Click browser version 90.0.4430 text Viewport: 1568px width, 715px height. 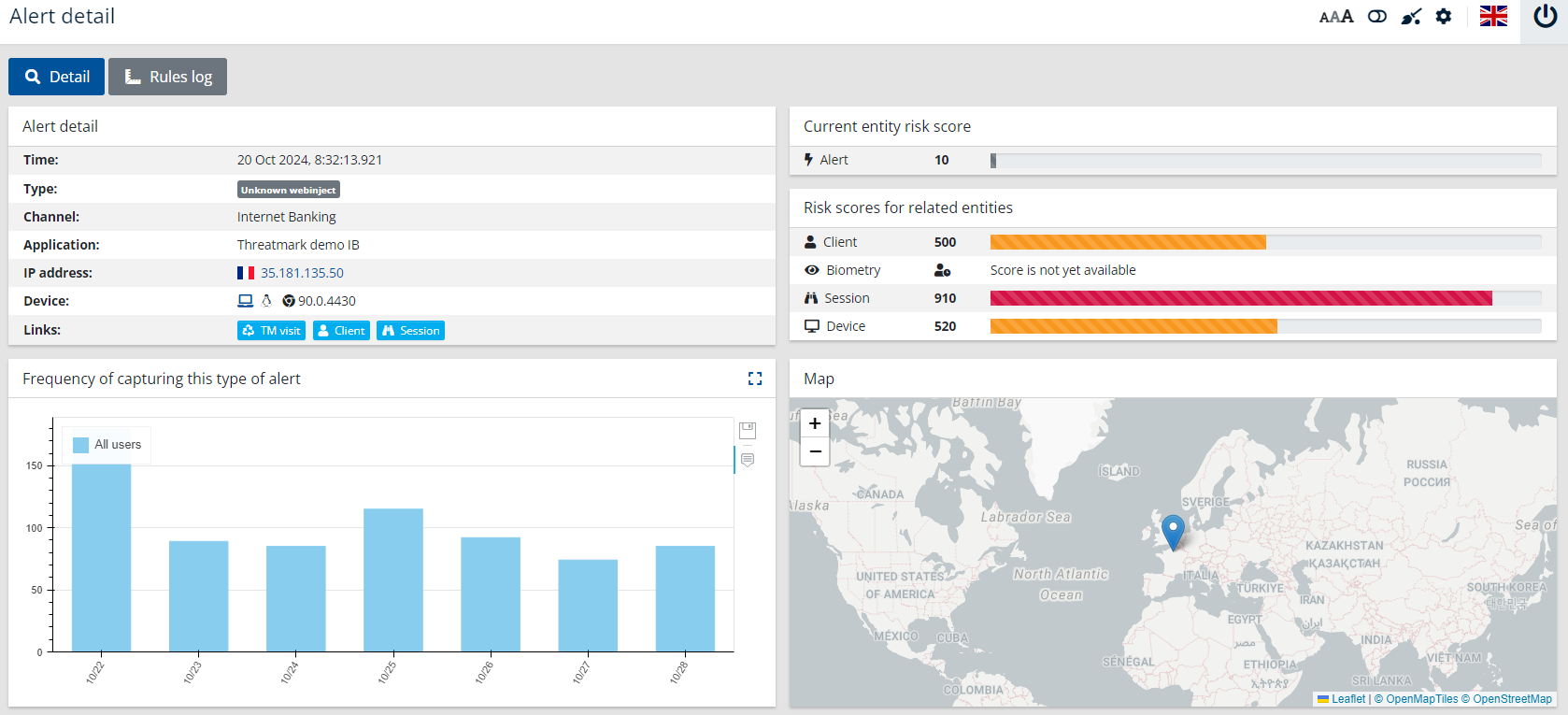(327, 301)
